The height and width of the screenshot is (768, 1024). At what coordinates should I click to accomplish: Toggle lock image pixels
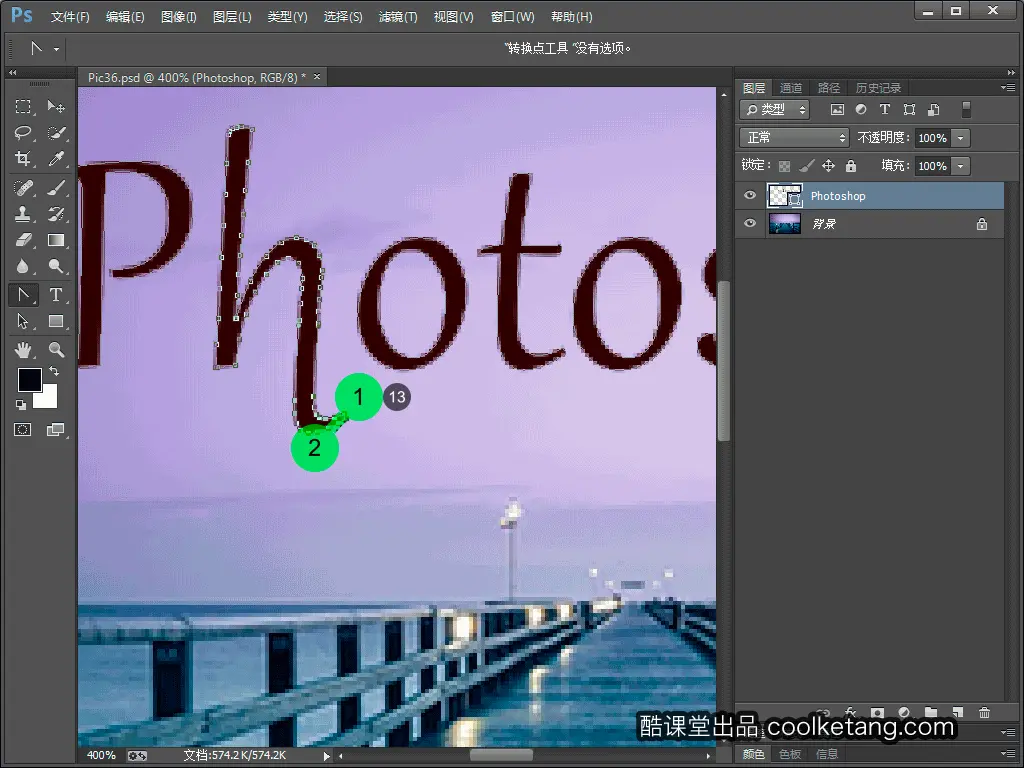point(807,166)
